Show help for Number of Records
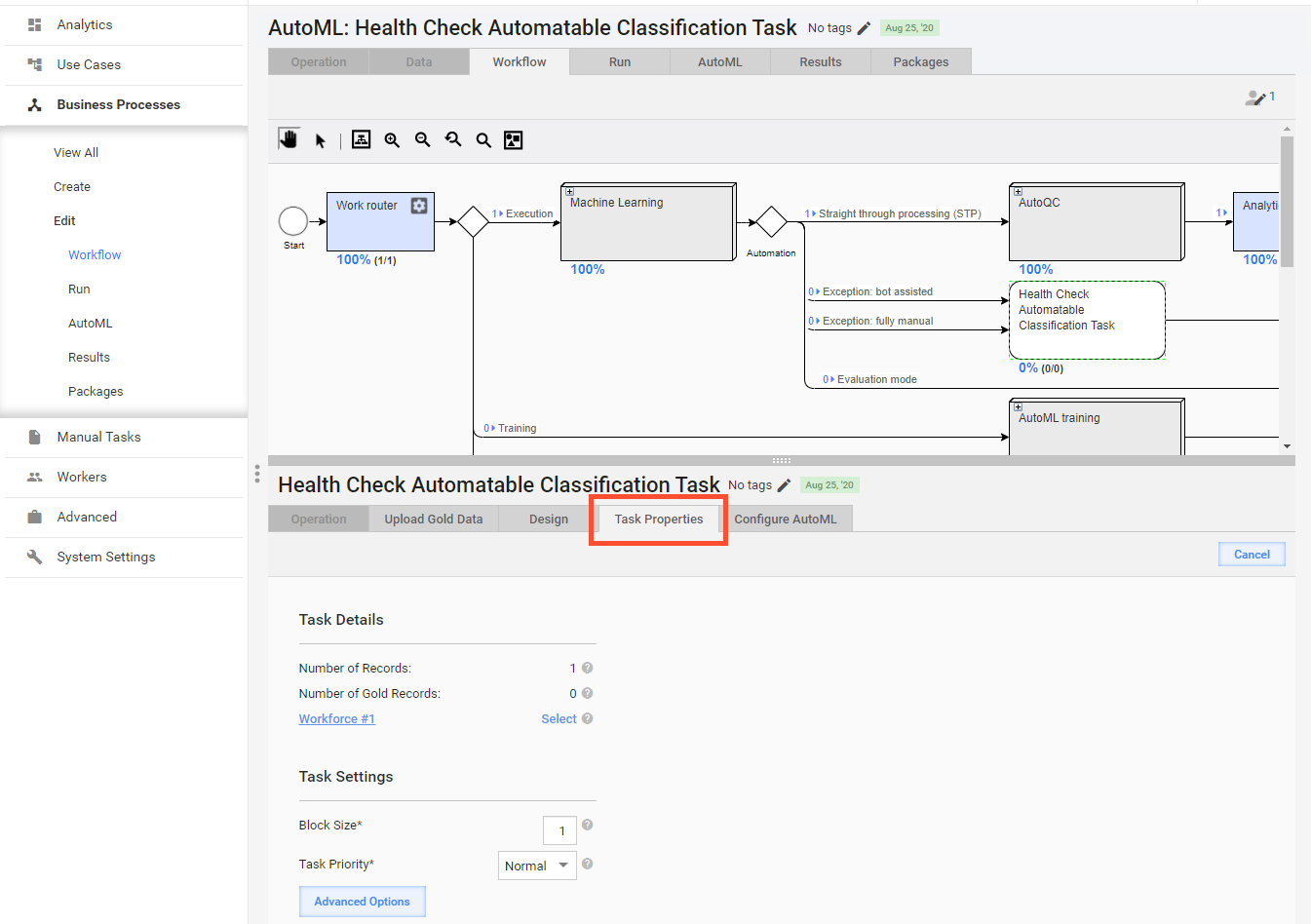This screenshot has height=924, width=1311. [x=588, y=668]
